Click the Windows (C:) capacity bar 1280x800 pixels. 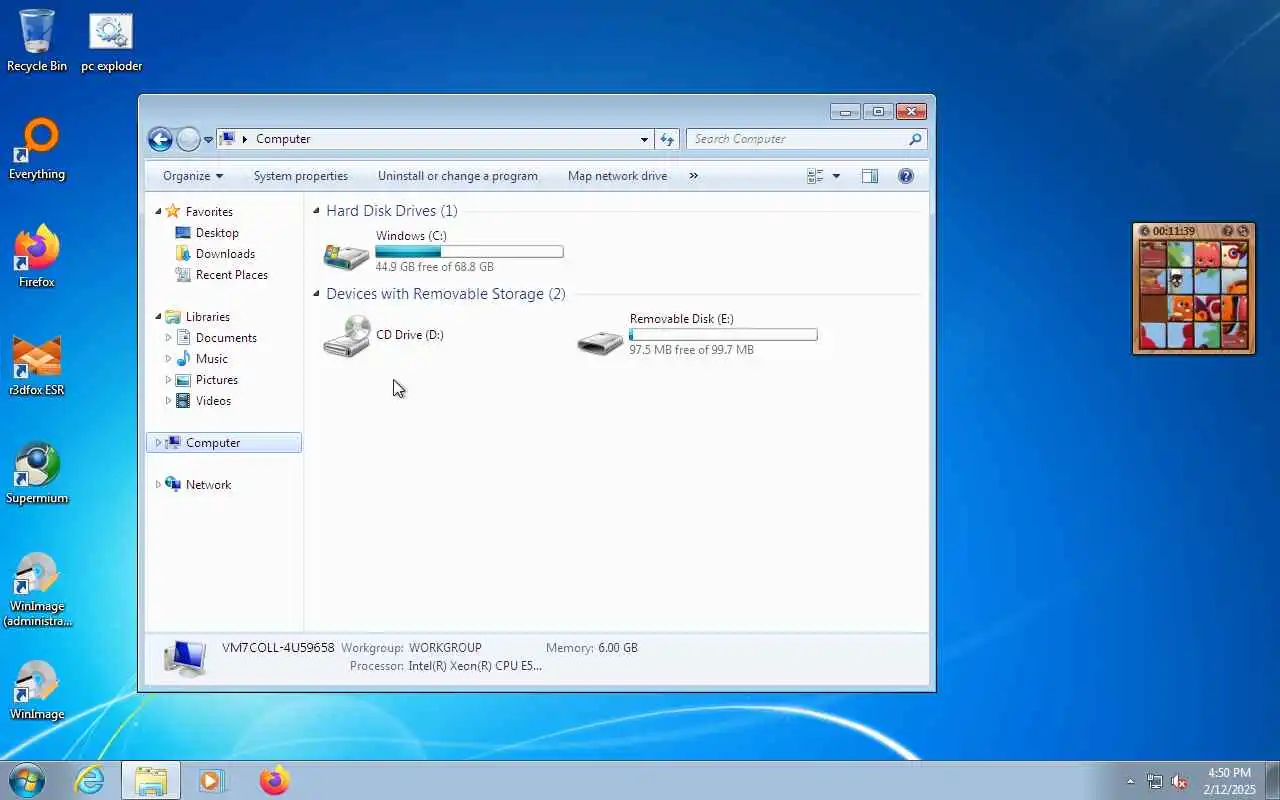tap(469, 252)
